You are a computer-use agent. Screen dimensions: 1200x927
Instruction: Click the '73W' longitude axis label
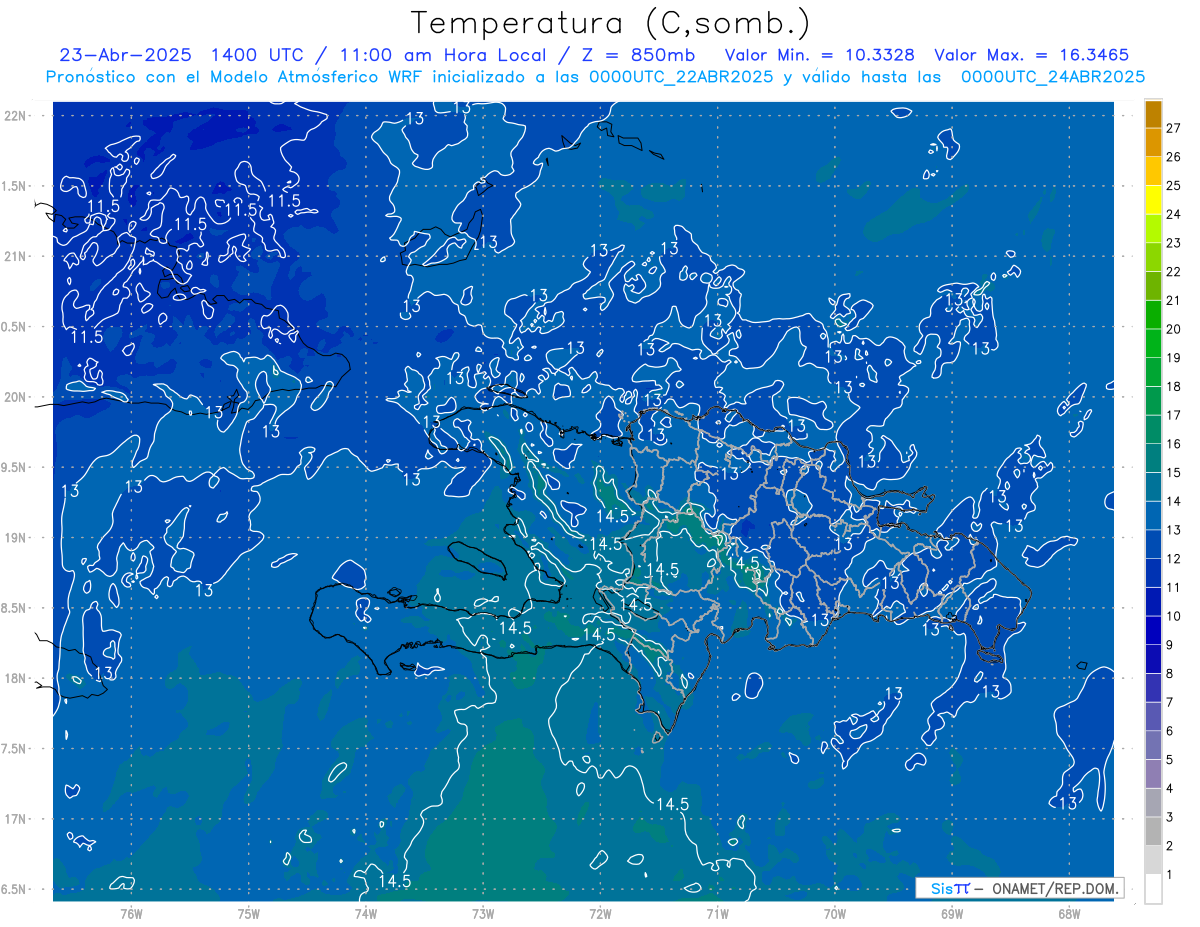tap(483, 914)
